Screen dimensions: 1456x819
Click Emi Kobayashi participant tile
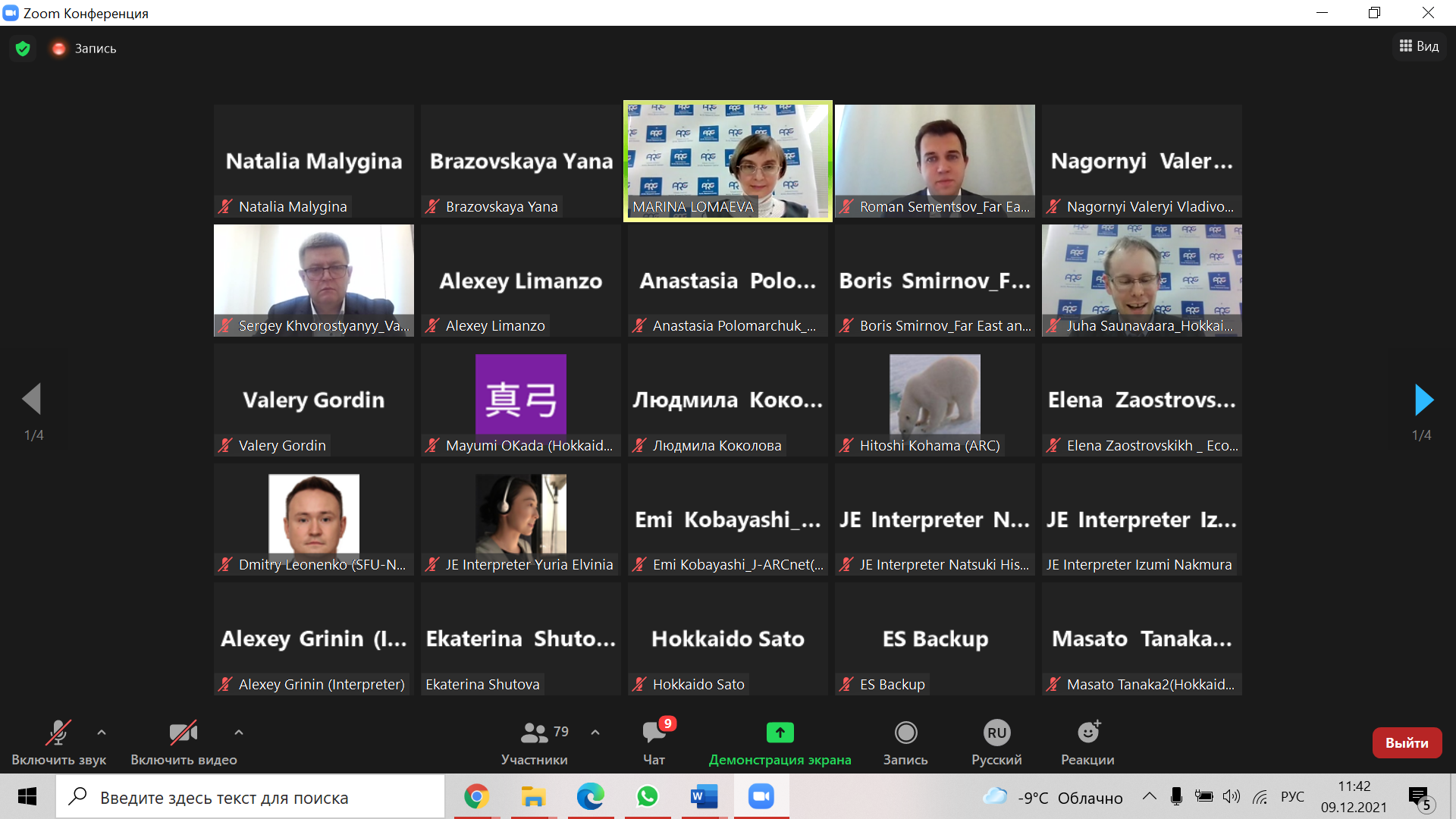[728, 519]
